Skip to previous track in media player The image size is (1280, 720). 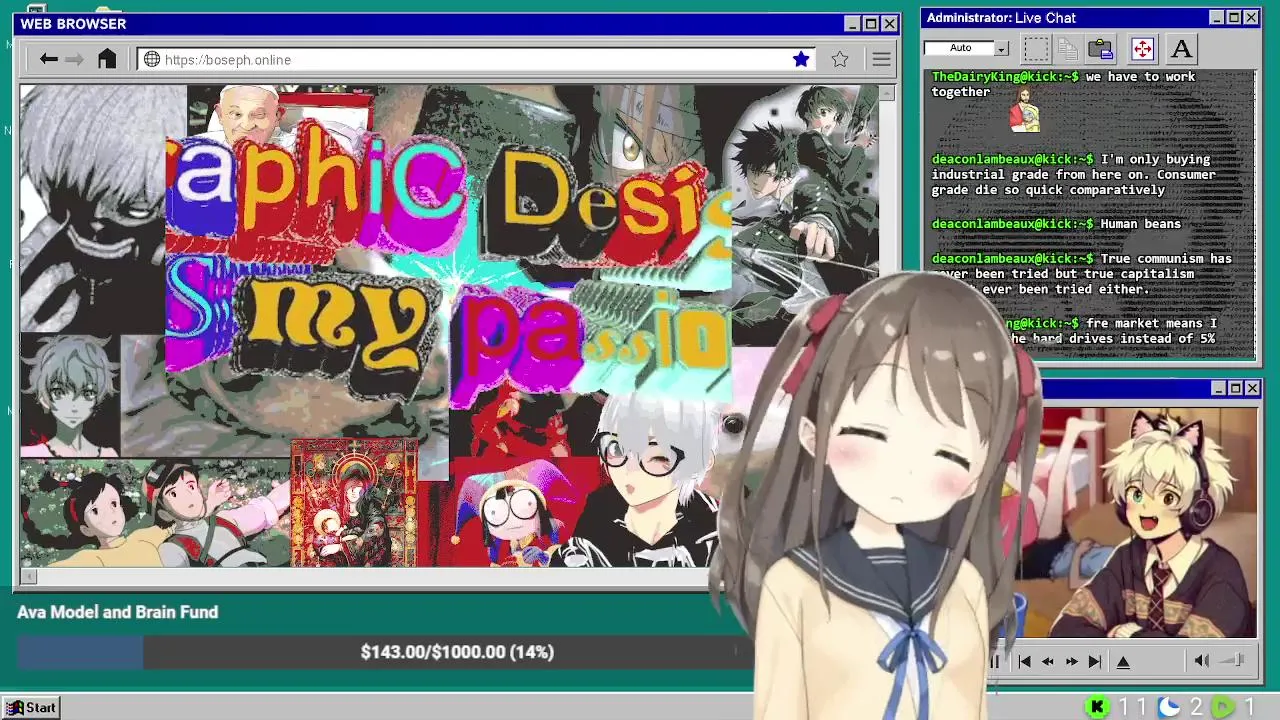pyautogui.click(x=1024, y=661)
